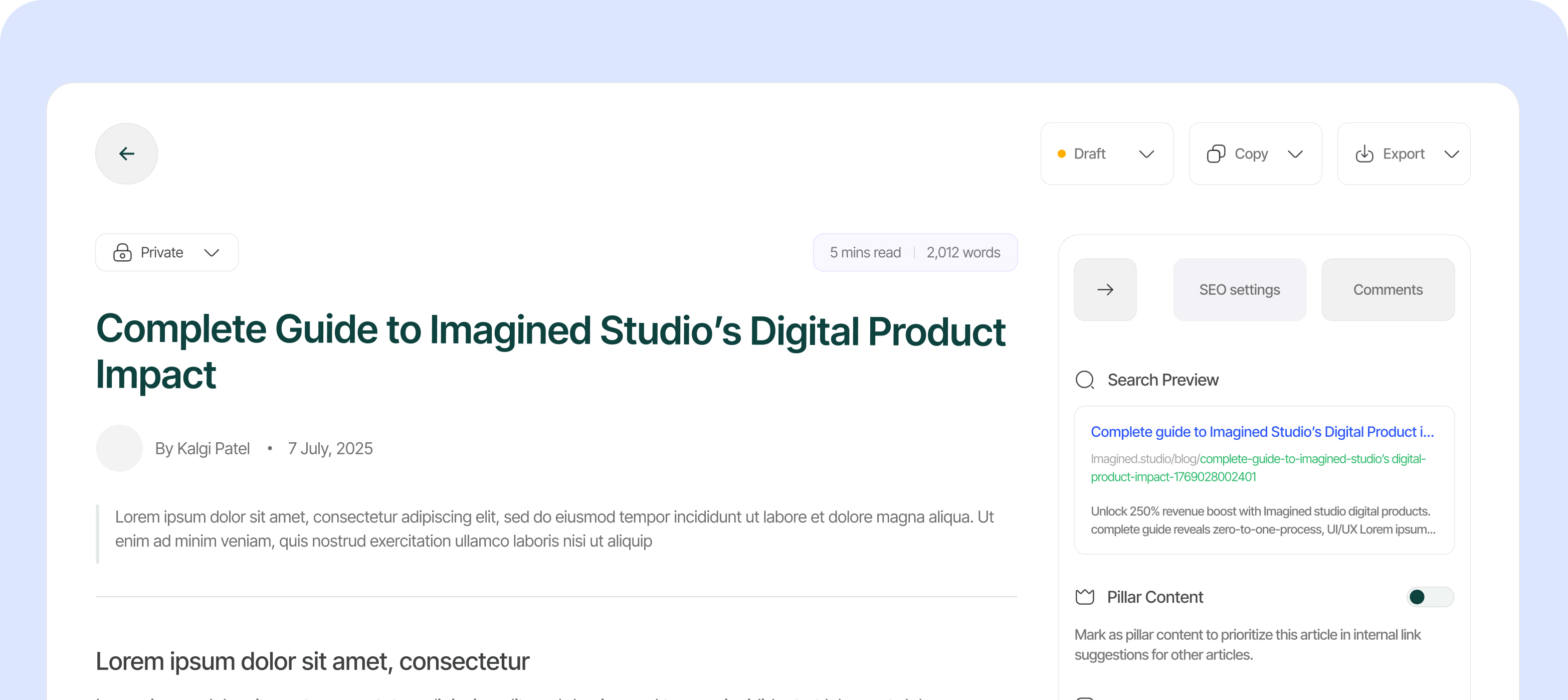This screenshot has width=1568, height=700.
Task: Toggle the Pillar Content switch
Action: pos(1430,597)
